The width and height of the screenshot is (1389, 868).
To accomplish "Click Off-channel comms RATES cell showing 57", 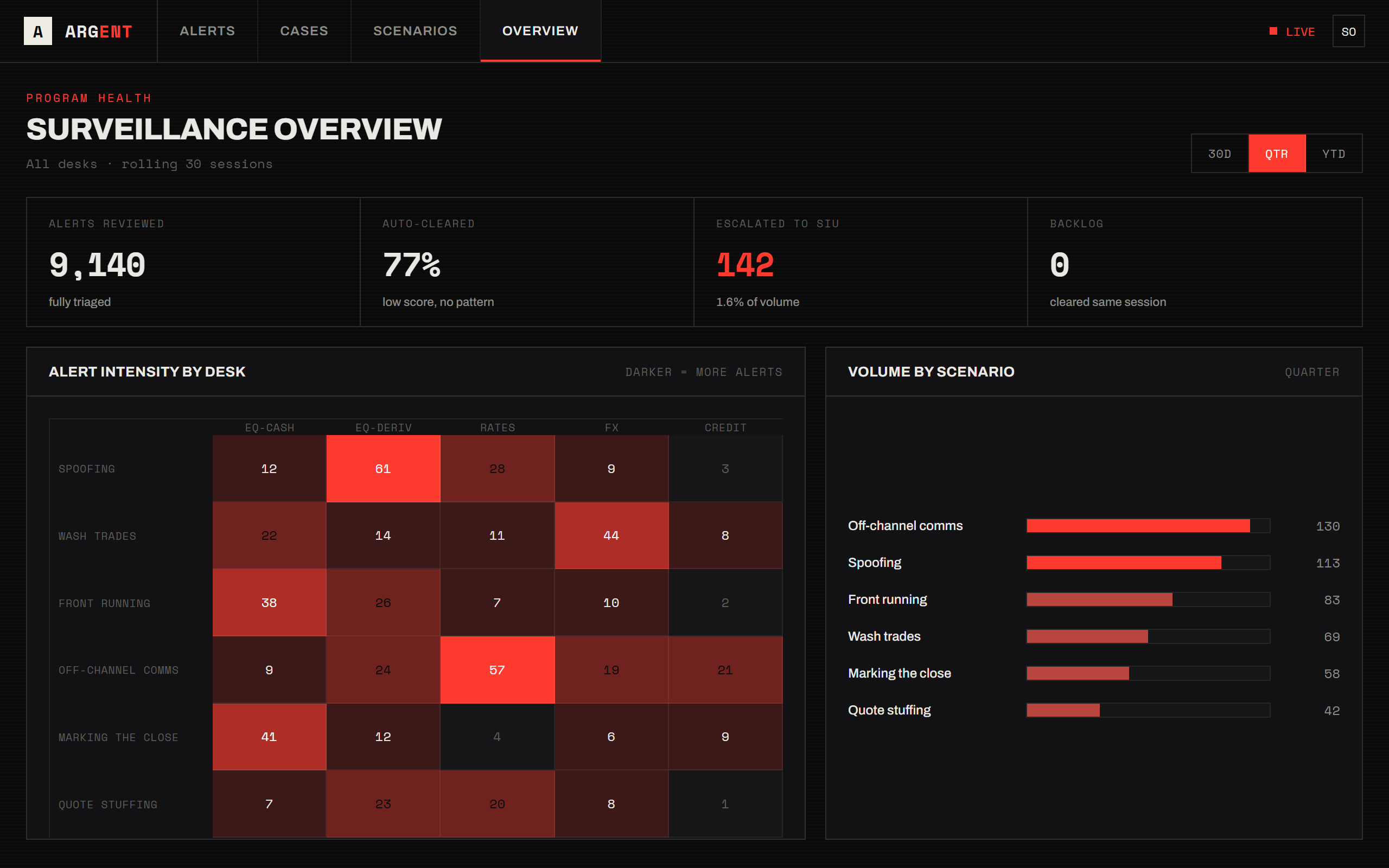I will pos(497,670).
